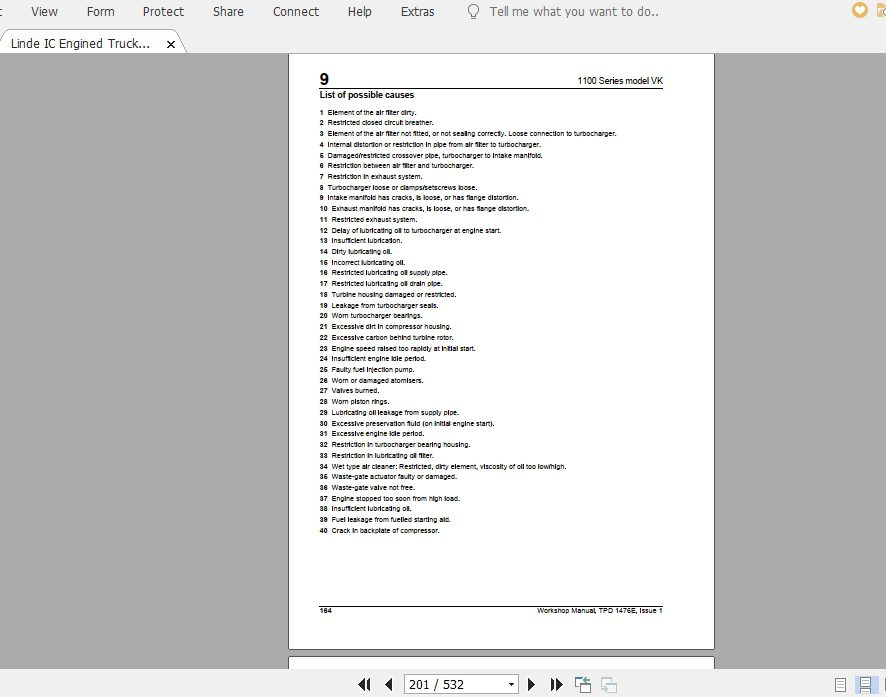Click the 'List of possible causes' heading

pyautogui.click(x=367, y=95)
